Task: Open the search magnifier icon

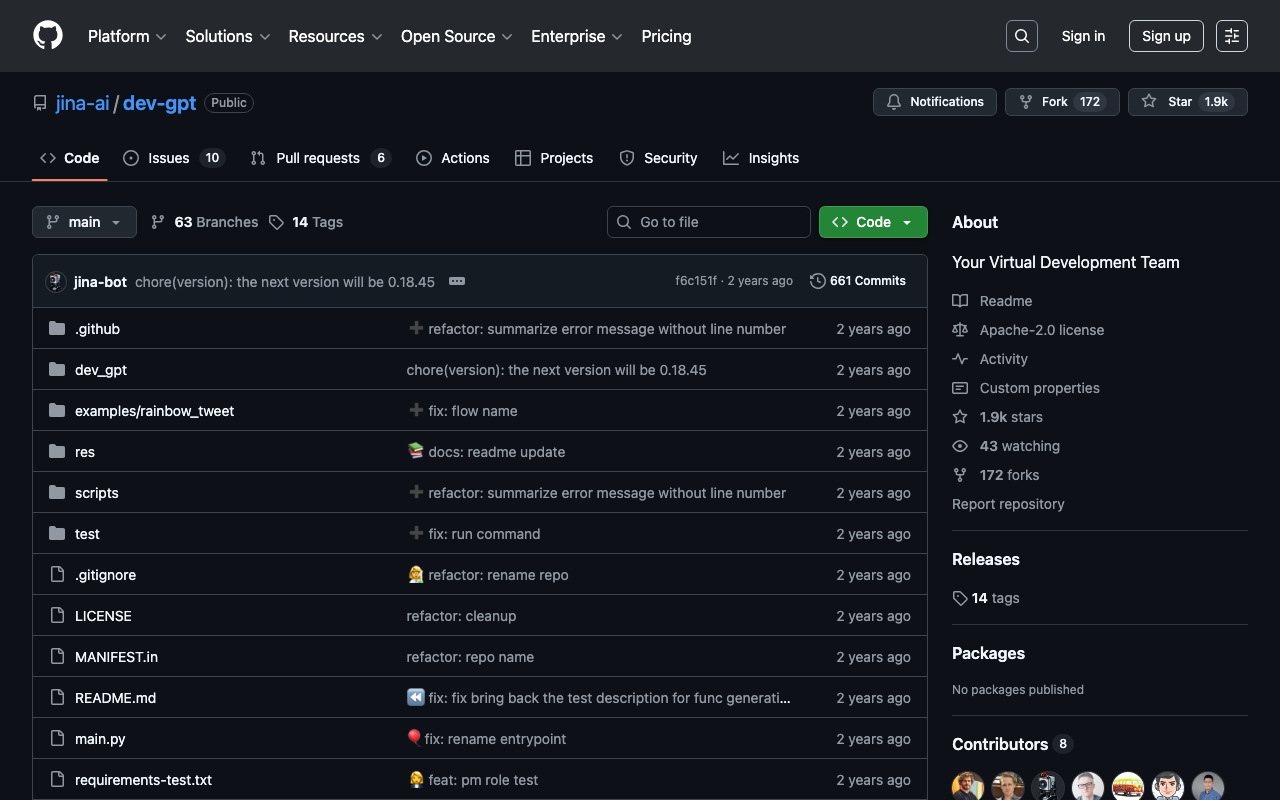Action: tap(1021, 36)
